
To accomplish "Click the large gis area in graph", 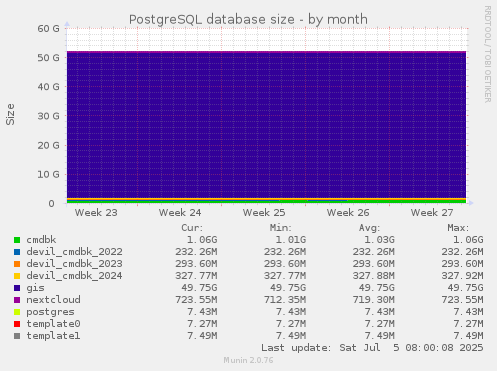I will pyautogui.click(x=266, y=125).
